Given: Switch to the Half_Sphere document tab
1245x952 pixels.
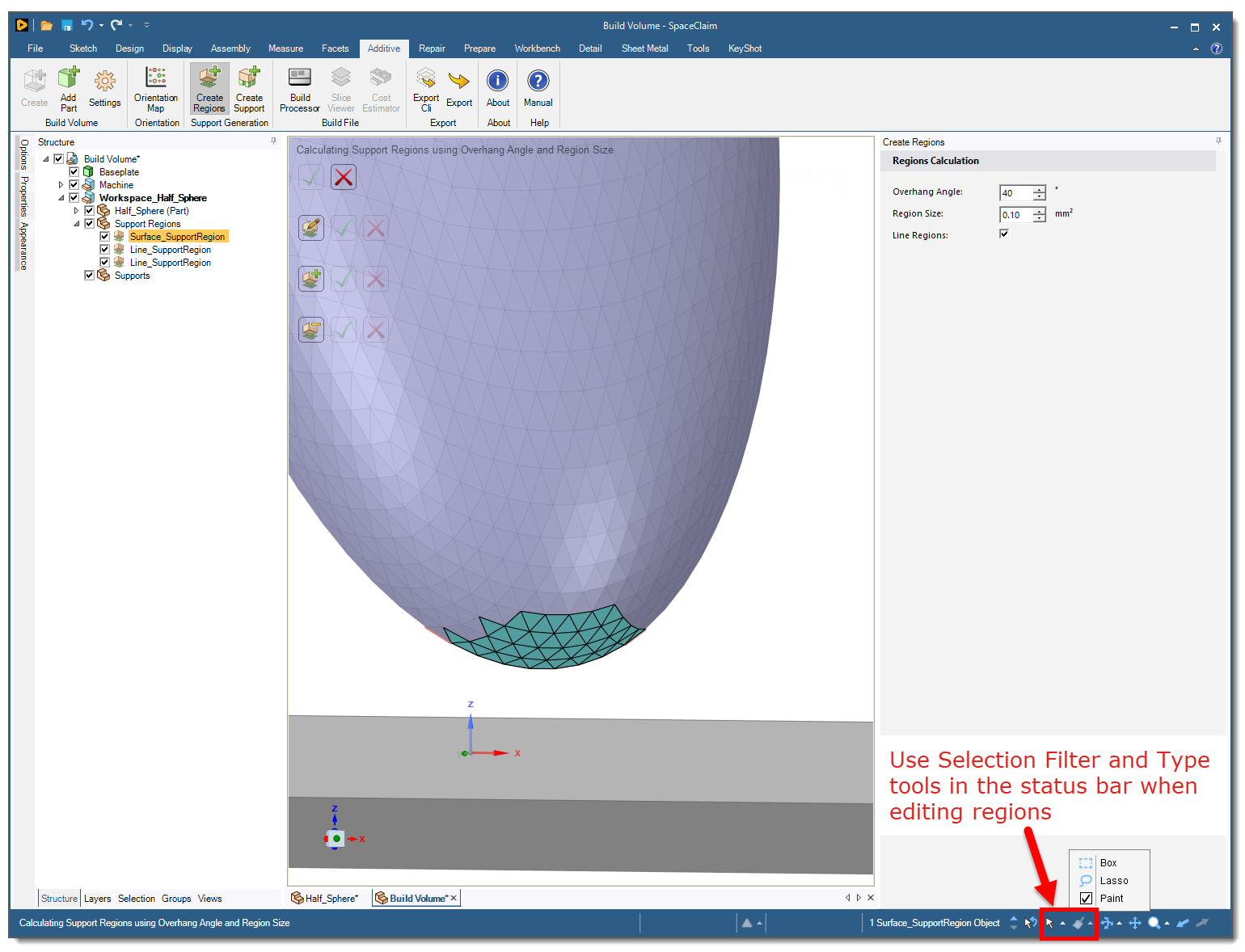Looking at the screenshot, I should pos(324,898).
